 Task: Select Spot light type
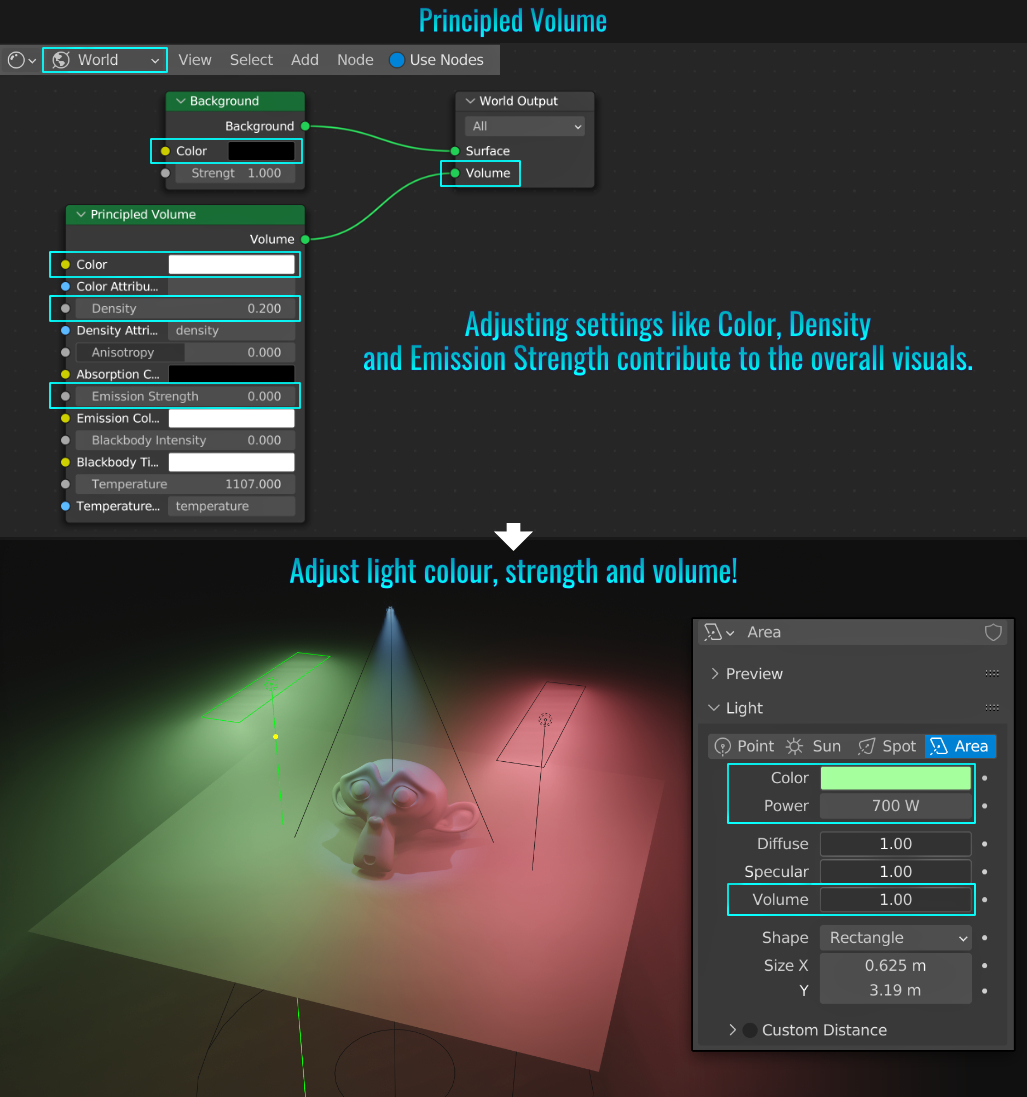pos(888,746)
